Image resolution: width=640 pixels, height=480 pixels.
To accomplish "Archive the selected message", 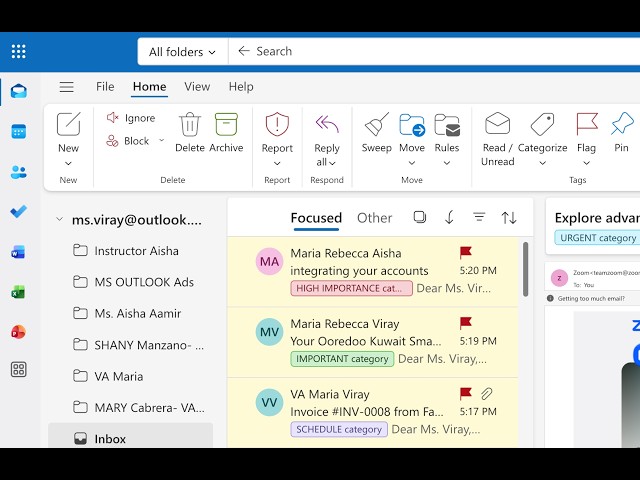I will tap(226, 133).
